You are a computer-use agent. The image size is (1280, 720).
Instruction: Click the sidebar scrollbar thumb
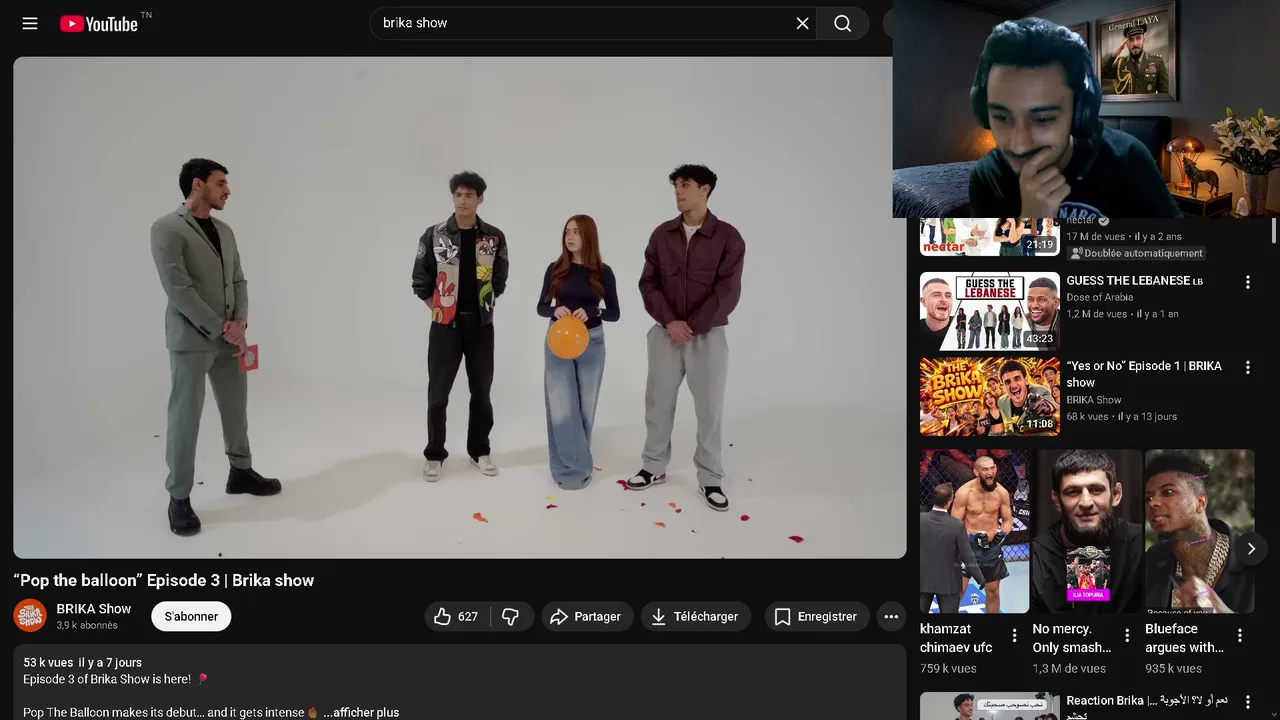(1273, 231)
